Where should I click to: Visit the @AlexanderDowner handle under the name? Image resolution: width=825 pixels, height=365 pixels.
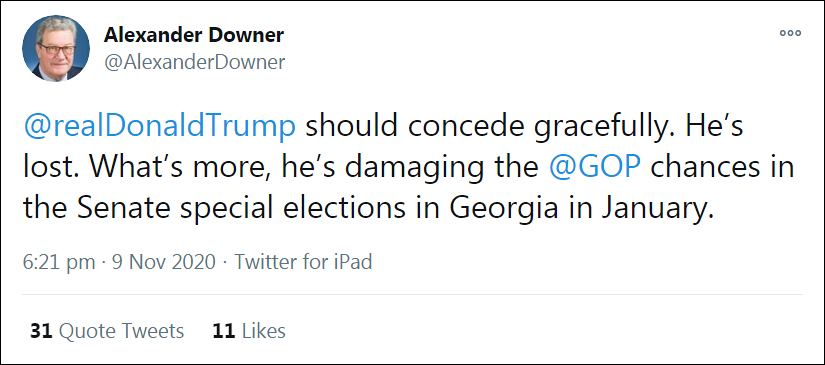coord(194,62)
